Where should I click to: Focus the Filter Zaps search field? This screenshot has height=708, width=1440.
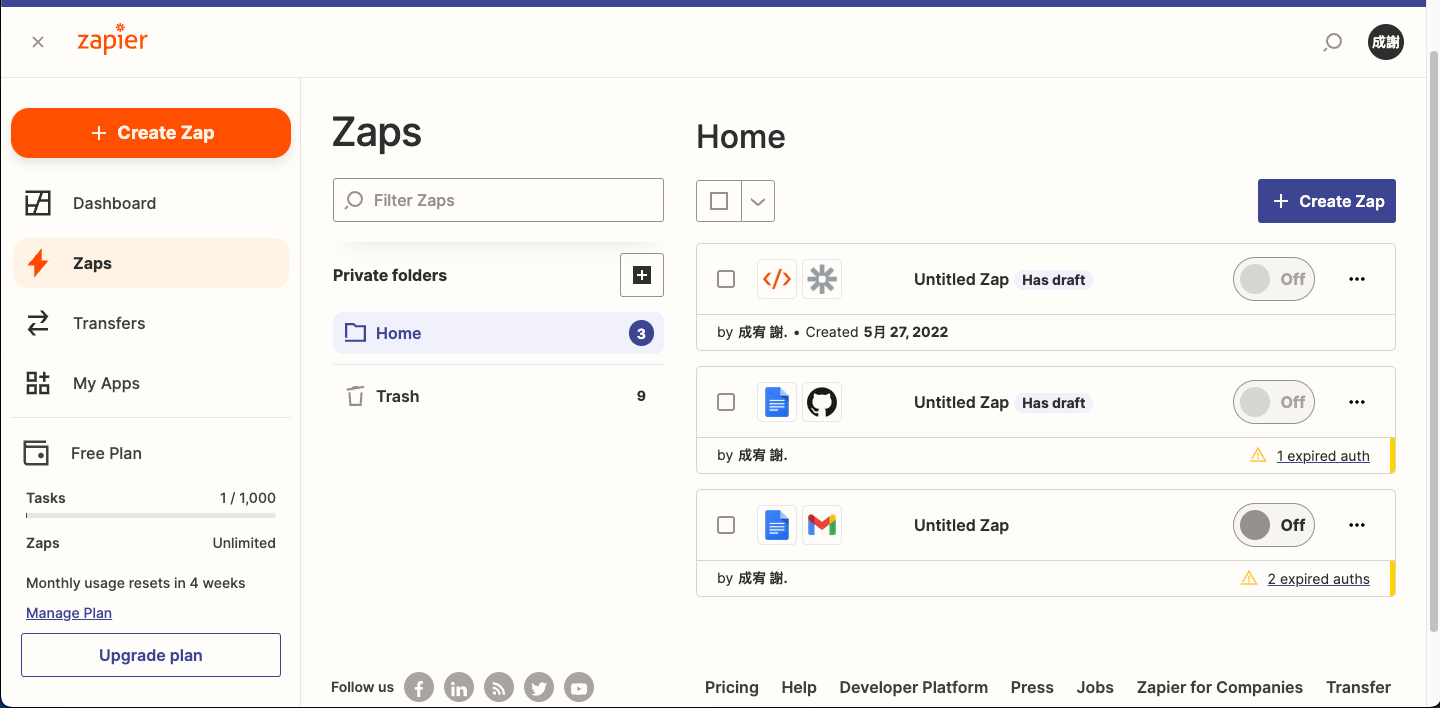point(498,200)
